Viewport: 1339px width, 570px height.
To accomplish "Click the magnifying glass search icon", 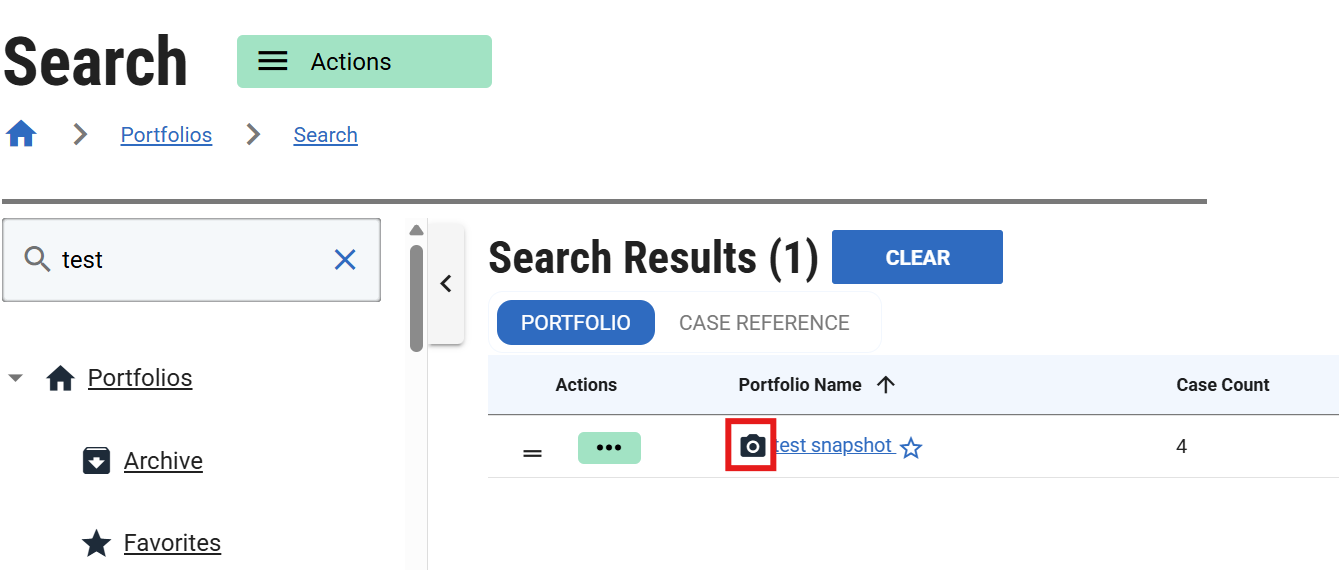I will (37, 260).
